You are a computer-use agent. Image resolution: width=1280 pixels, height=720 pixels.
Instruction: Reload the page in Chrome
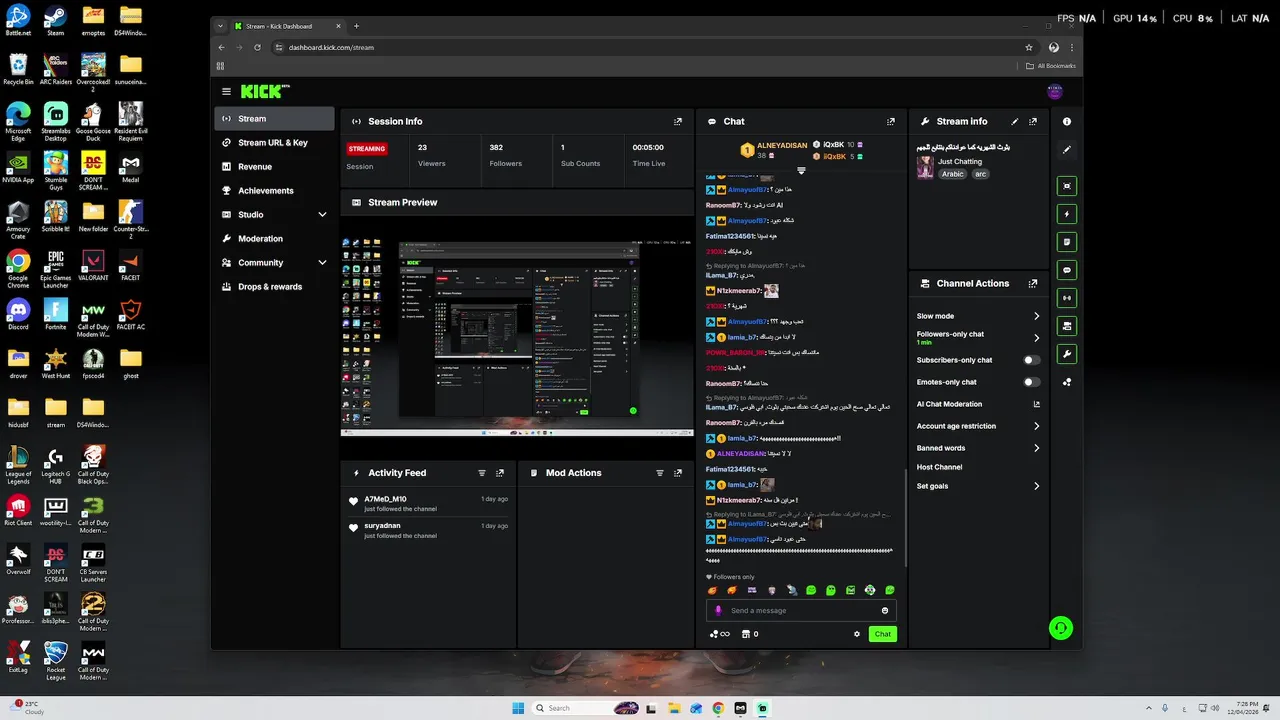[x=258, y=47]
